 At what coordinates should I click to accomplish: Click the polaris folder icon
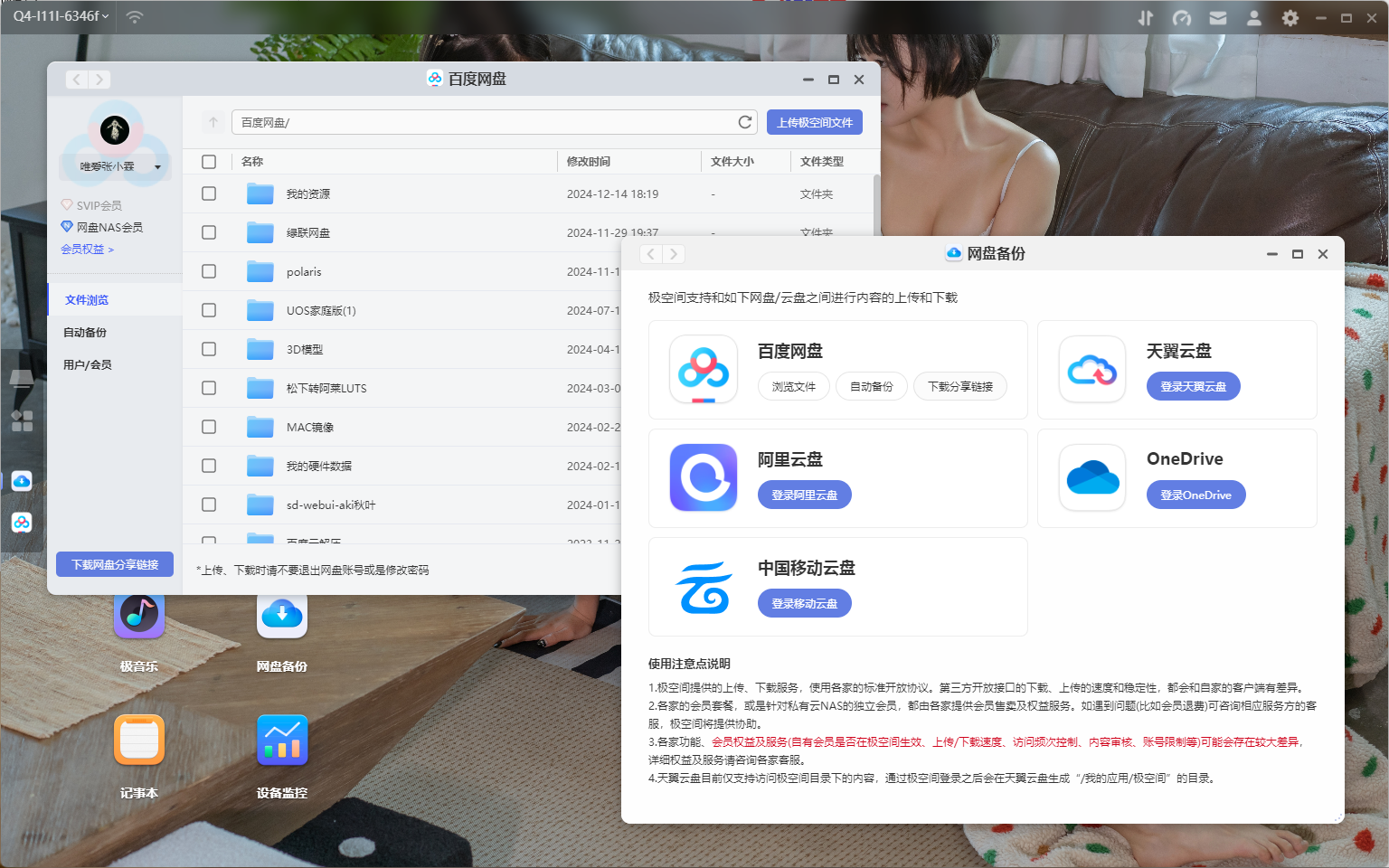[x=260, y=271]
